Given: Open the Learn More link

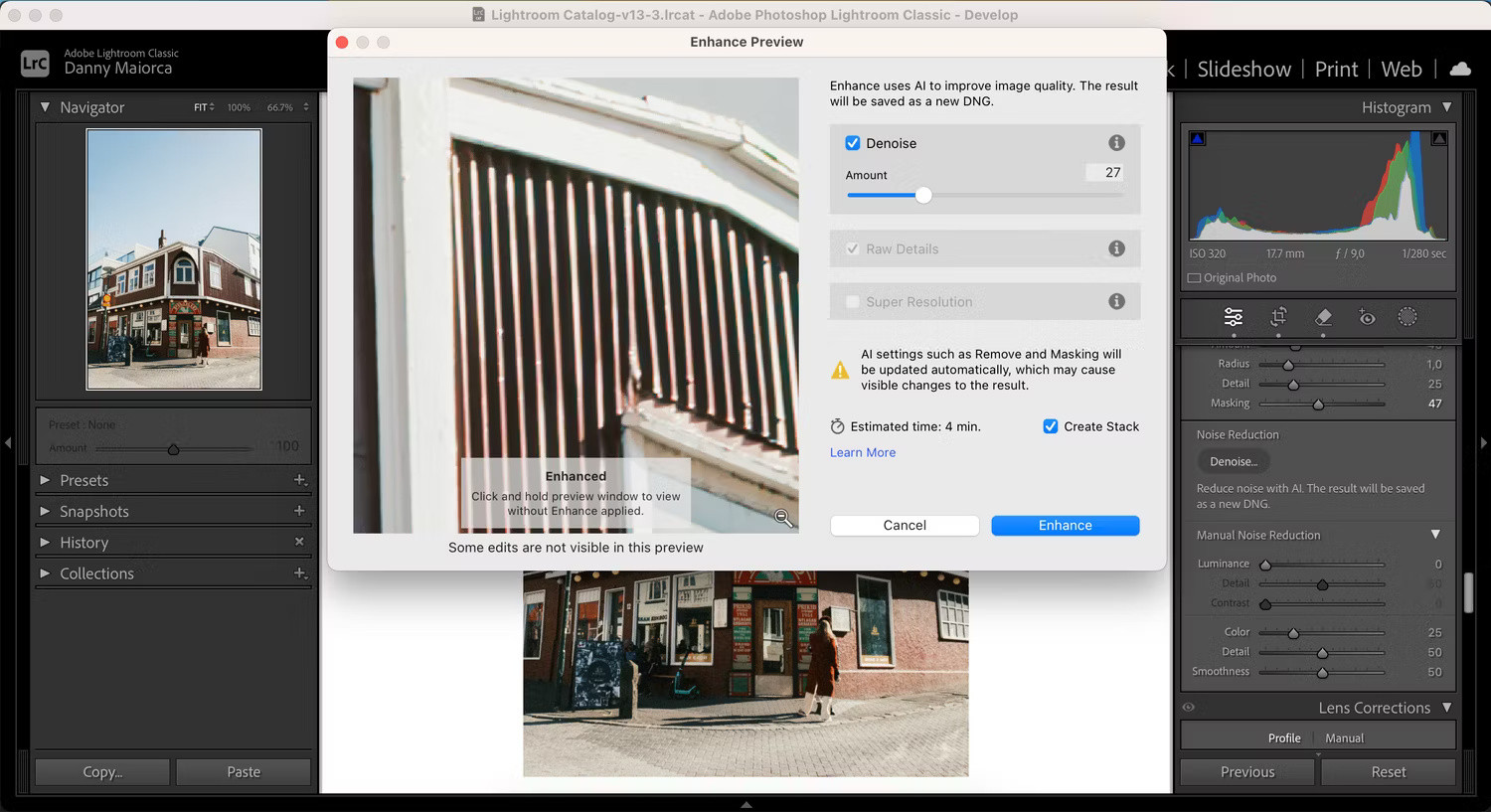Looking at the screenshot, I should (x=863, y=452).
